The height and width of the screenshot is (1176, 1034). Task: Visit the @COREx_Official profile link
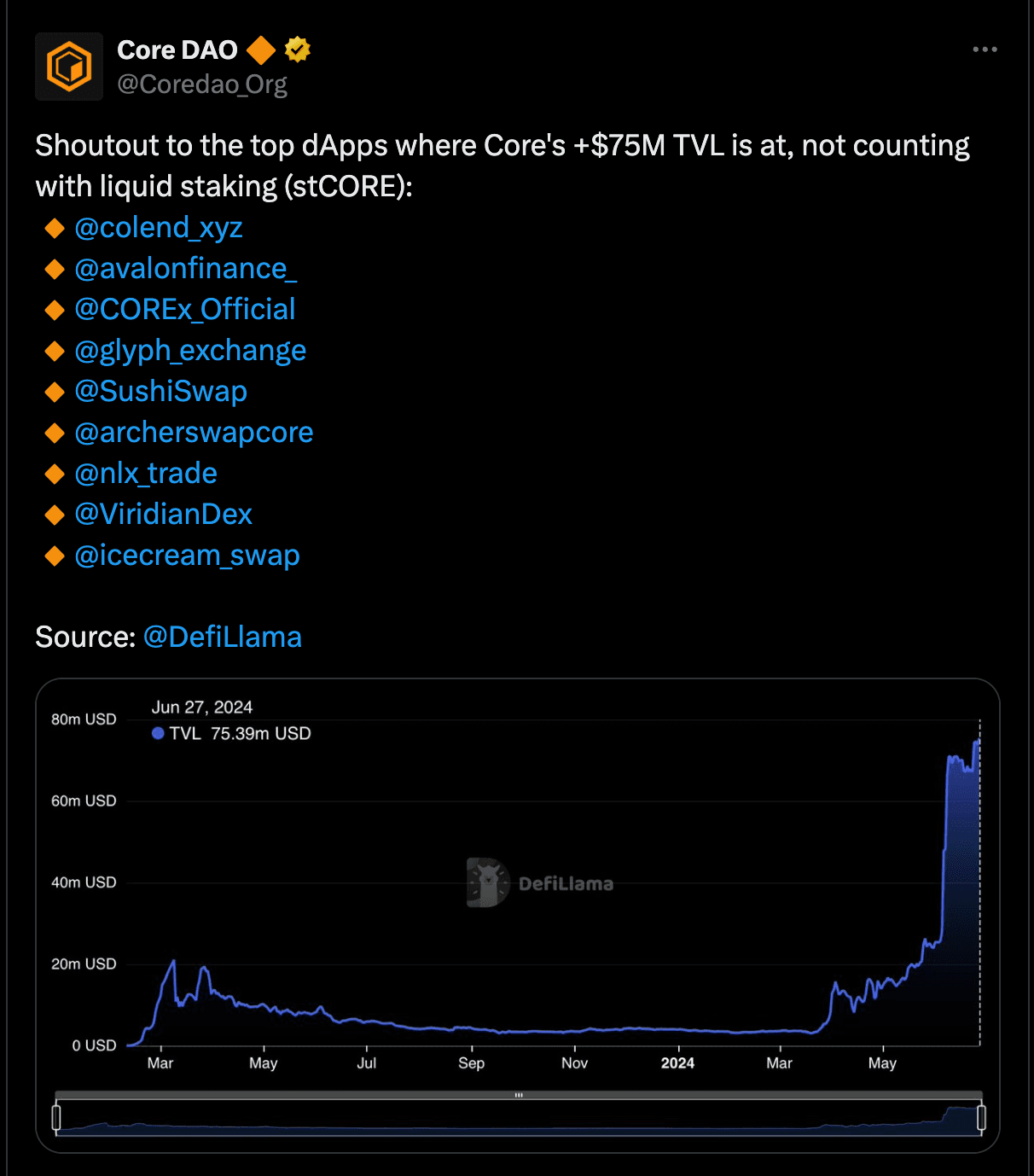(185, 309)
